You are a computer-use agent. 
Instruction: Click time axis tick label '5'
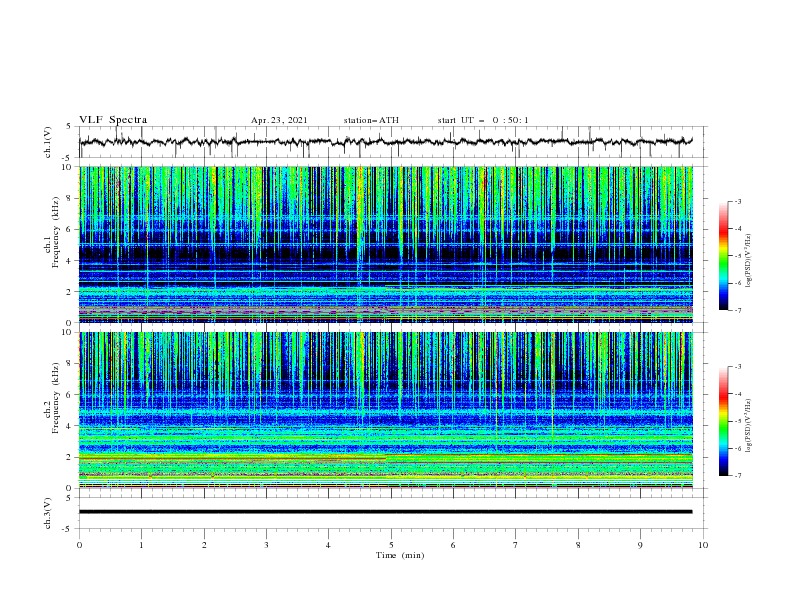391,545
